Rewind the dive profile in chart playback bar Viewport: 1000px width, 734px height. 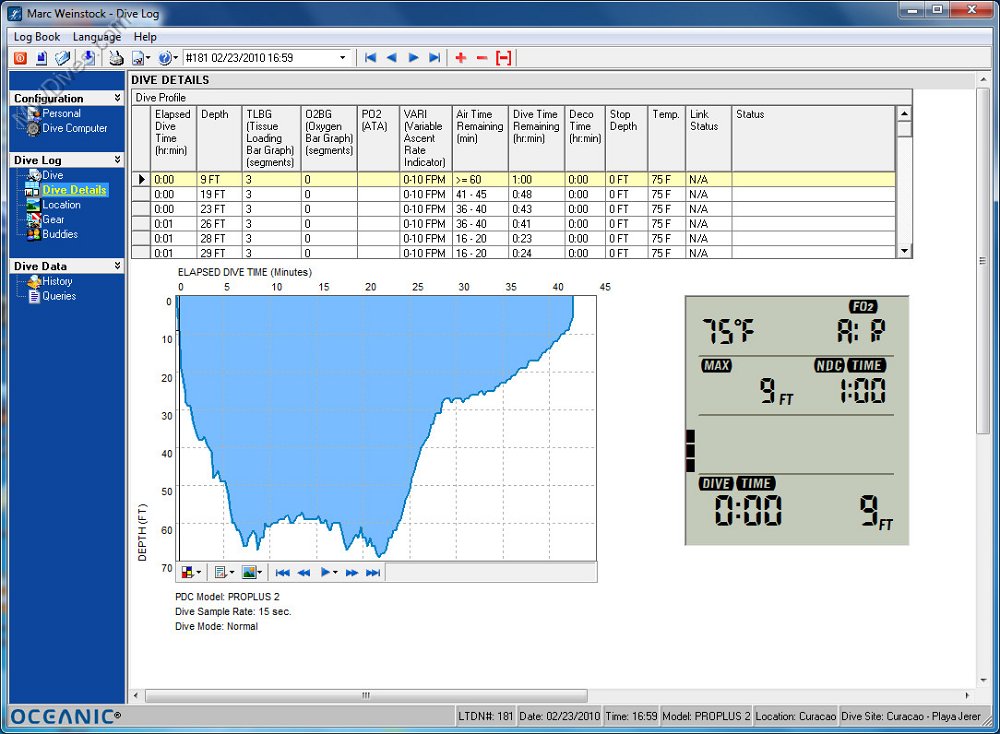click(x=304, y=573)
